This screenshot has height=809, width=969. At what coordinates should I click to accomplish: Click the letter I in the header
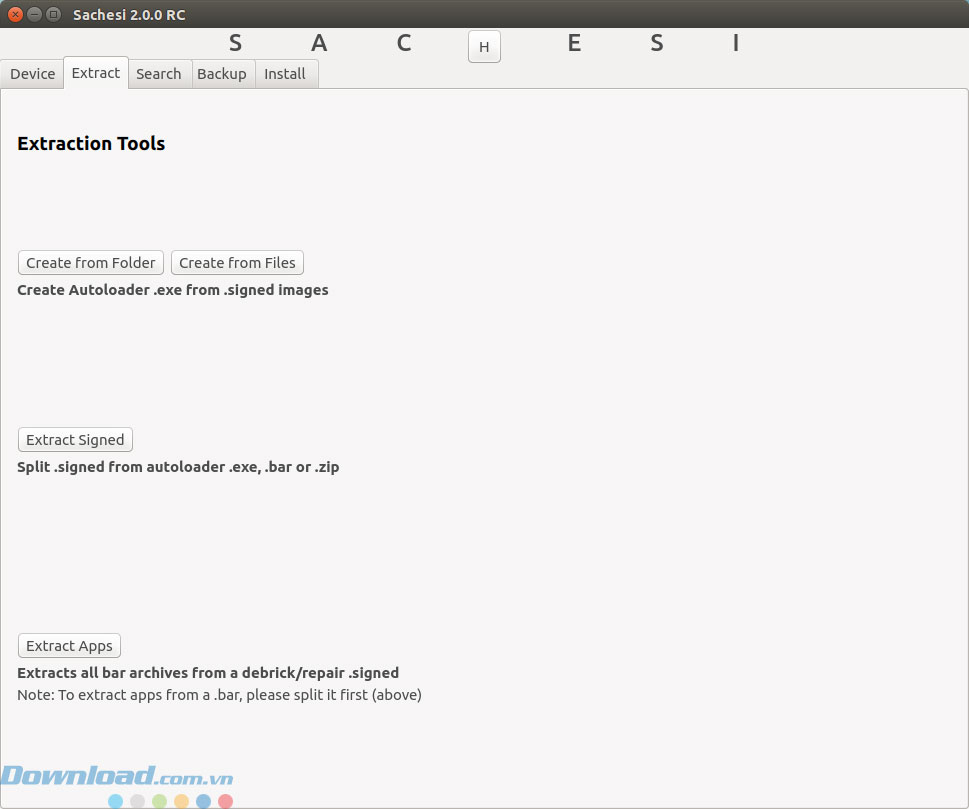click(735, 43)
